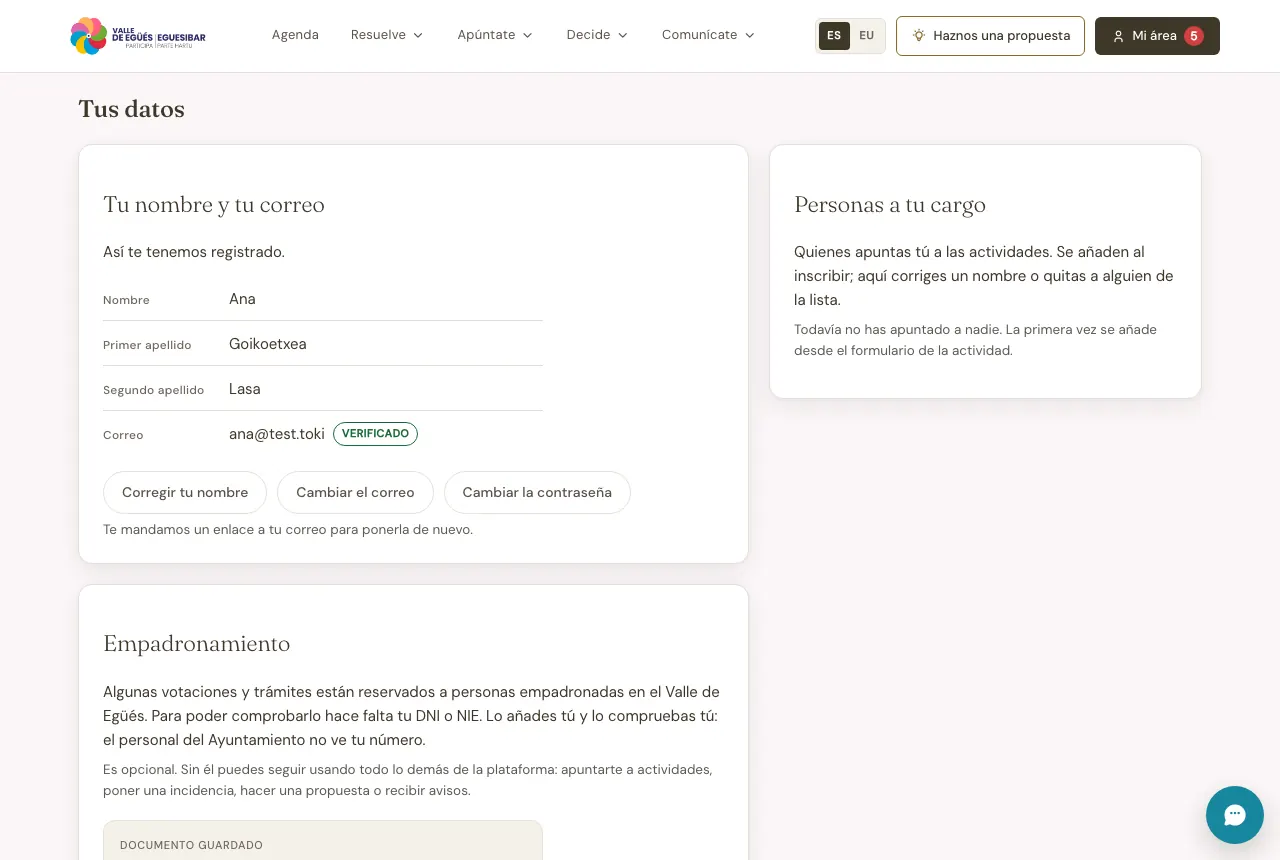This screenshot has width=1280, height=860.
Task: Click the Nombre value Ana
Action: 242,299
